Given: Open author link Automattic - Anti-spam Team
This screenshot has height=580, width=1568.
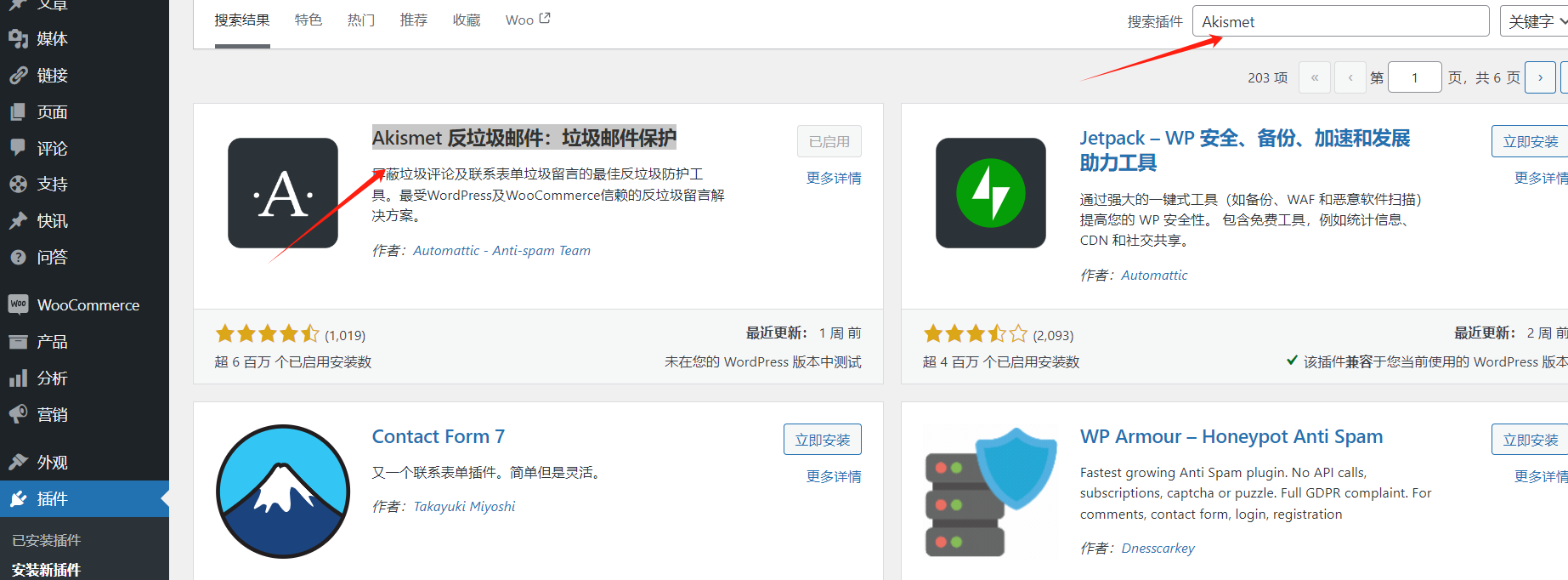Looking at the screenshot, I should [x=501, y=250].
